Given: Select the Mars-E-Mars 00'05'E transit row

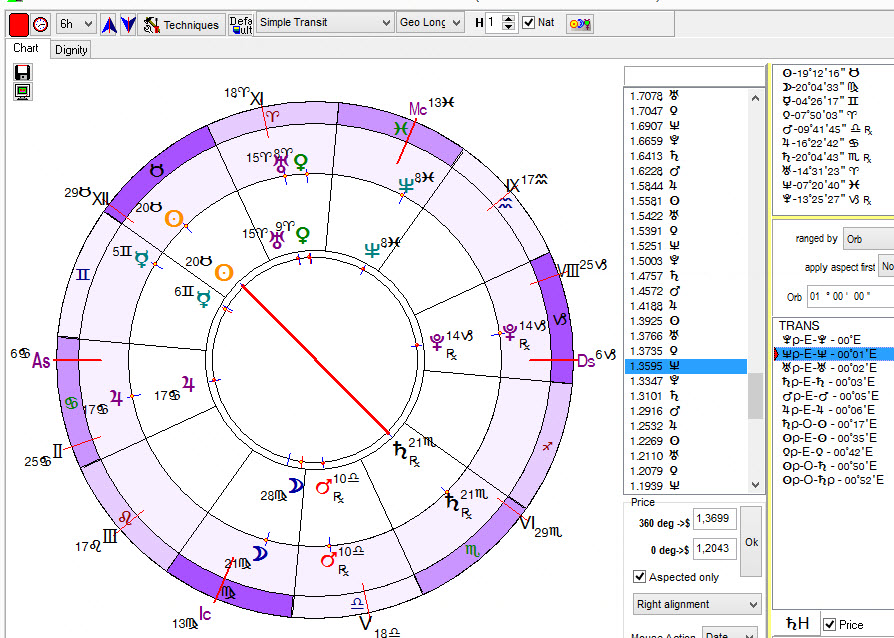Looking at the screenshot, I should click(834, 396).
